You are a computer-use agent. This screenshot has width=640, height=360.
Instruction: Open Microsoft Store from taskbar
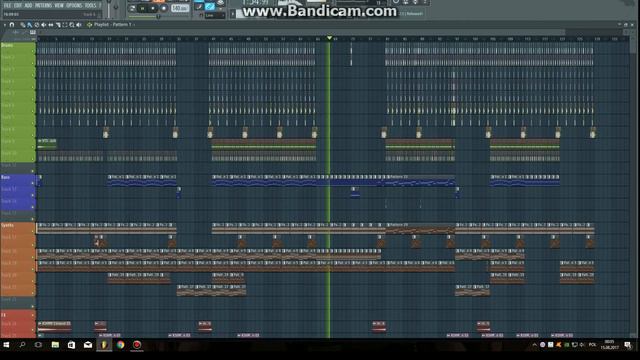click(x=71, y=345)
